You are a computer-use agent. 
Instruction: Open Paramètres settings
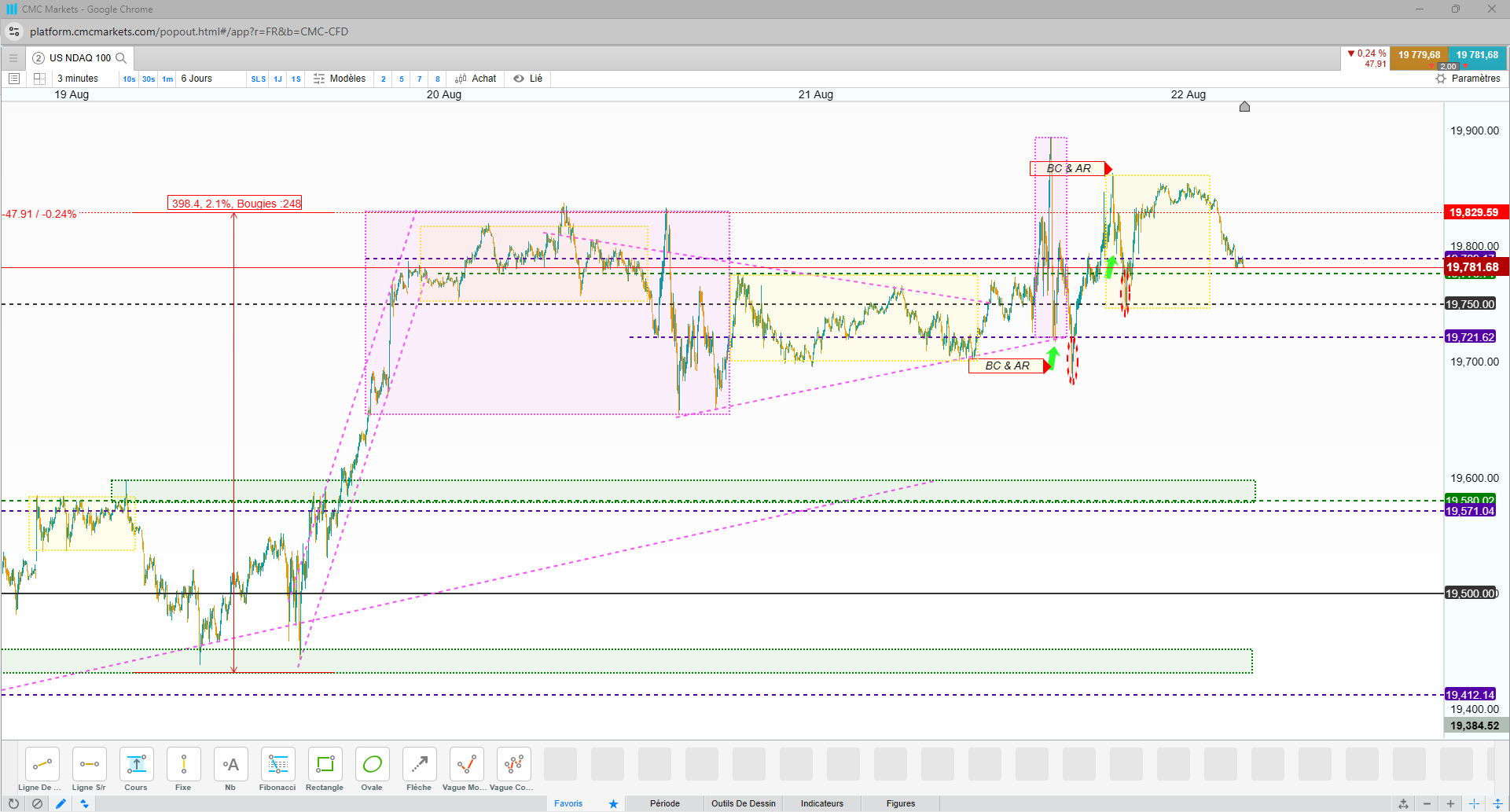coord(1476,79)
